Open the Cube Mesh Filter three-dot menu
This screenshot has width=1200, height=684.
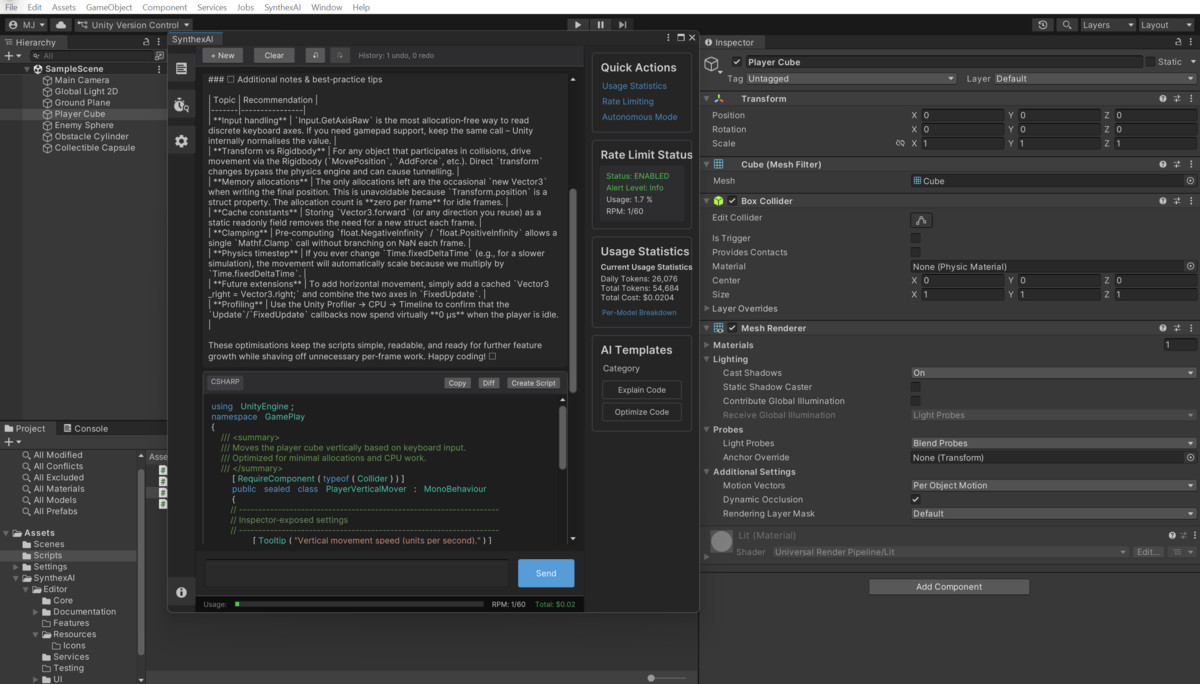(x=1190, y=164)
